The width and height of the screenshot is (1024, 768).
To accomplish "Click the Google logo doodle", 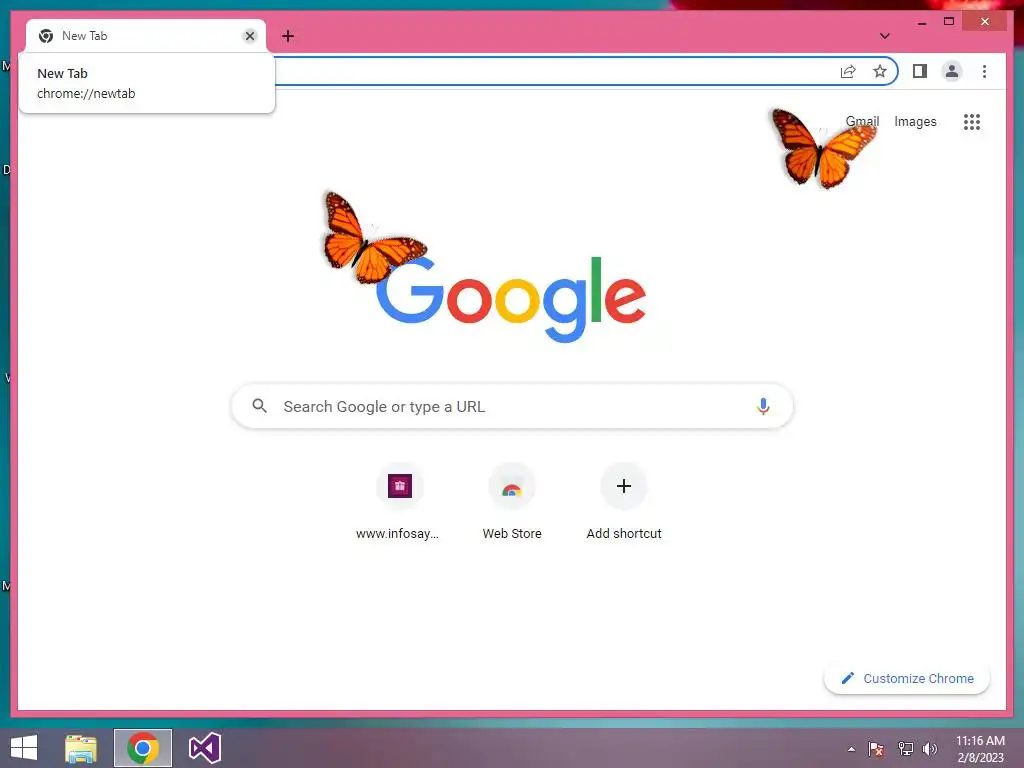I will click(511, 299).
